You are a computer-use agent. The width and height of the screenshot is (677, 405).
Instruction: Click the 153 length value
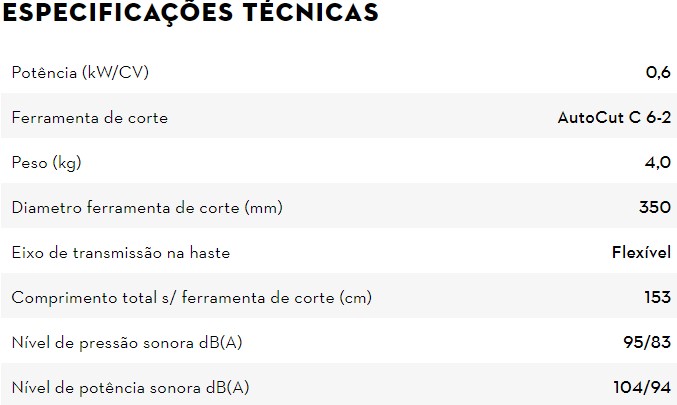coord(658,297)
